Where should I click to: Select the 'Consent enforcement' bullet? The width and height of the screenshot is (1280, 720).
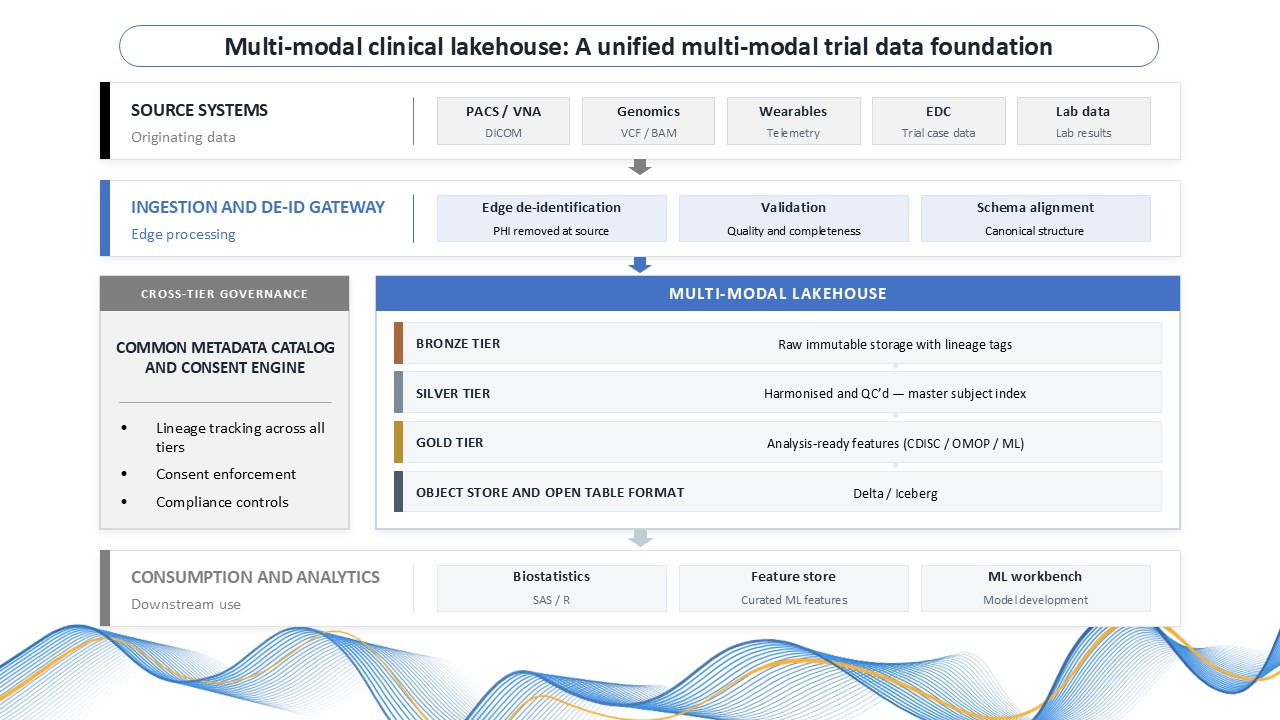tap(226, 474)
